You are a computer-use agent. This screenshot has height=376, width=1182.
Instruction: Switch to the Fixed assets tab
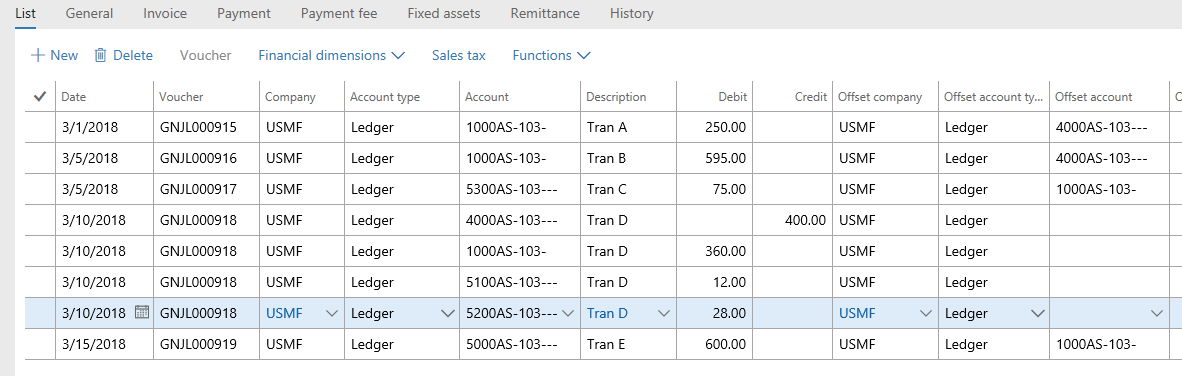pyautogui.click(x=443, y=14)
